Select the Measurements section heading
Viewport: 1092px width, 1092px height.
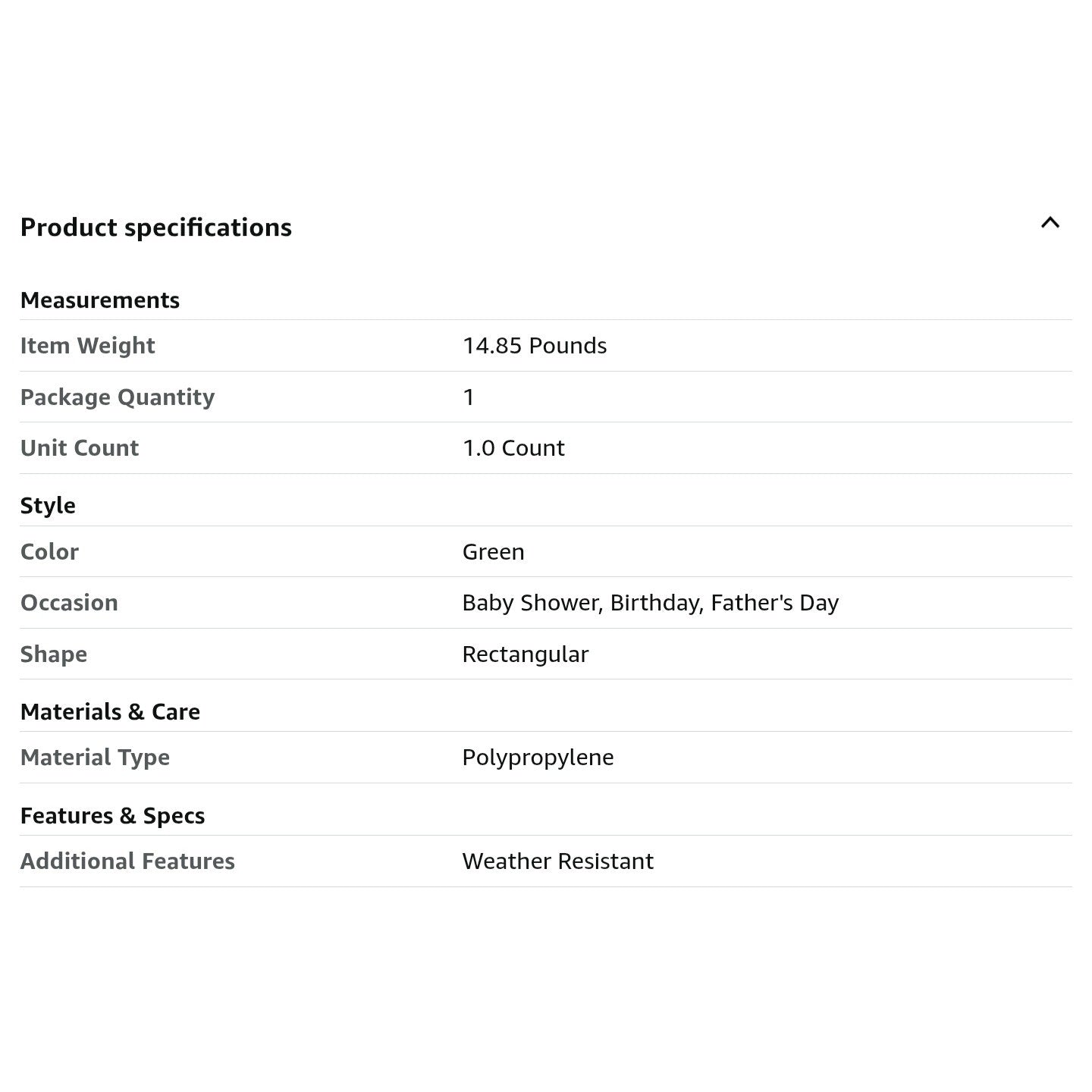coord(100,300)
